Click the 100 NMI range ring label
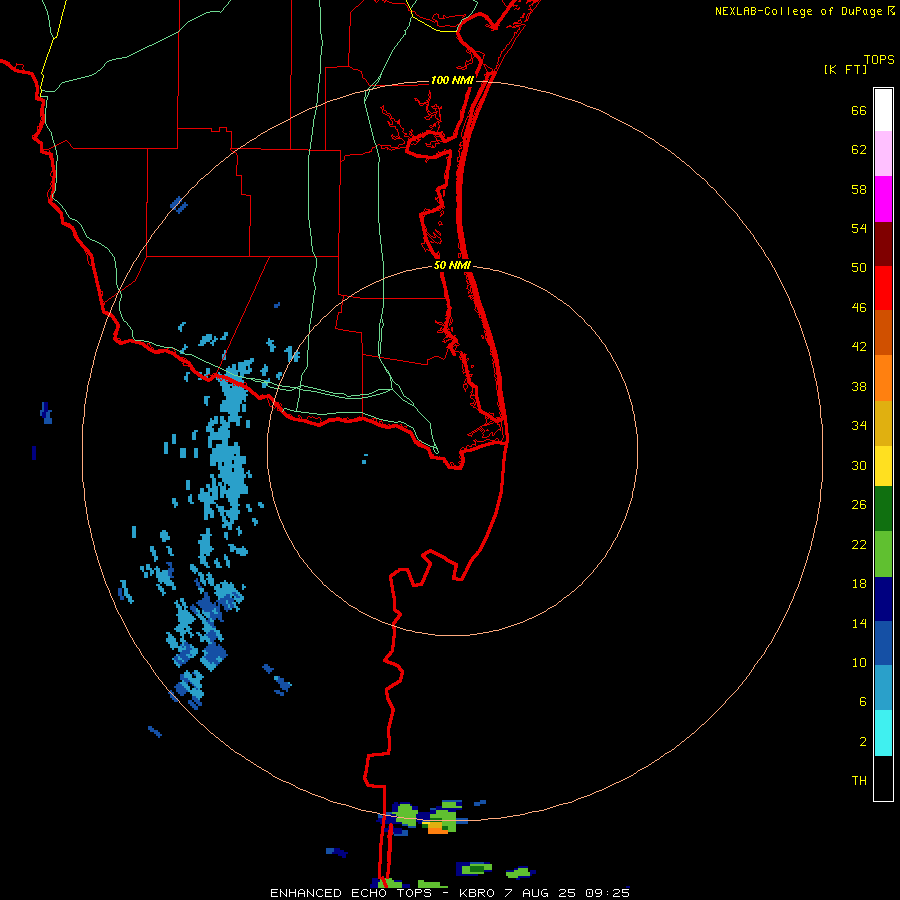 [x=452, y=80]
